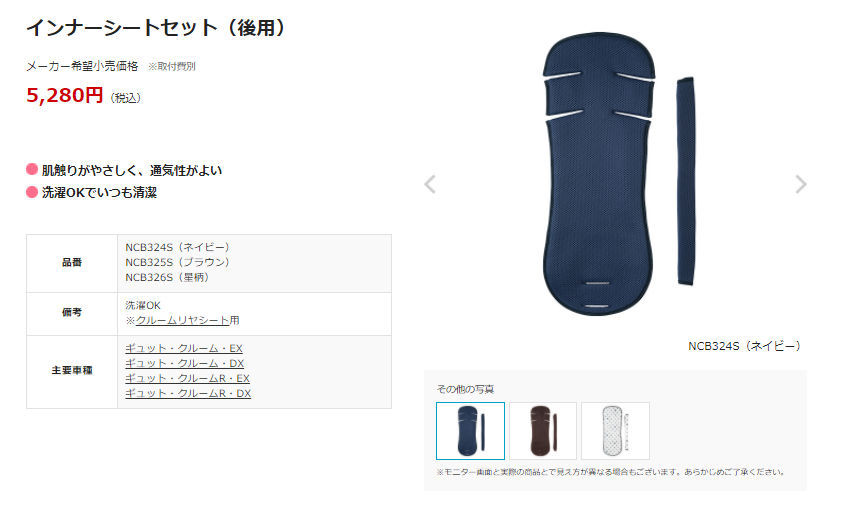This screenshot has width=856, height=518.
Task: Open the ギュット・クルームR・DX link
Action: coord(188,393)
